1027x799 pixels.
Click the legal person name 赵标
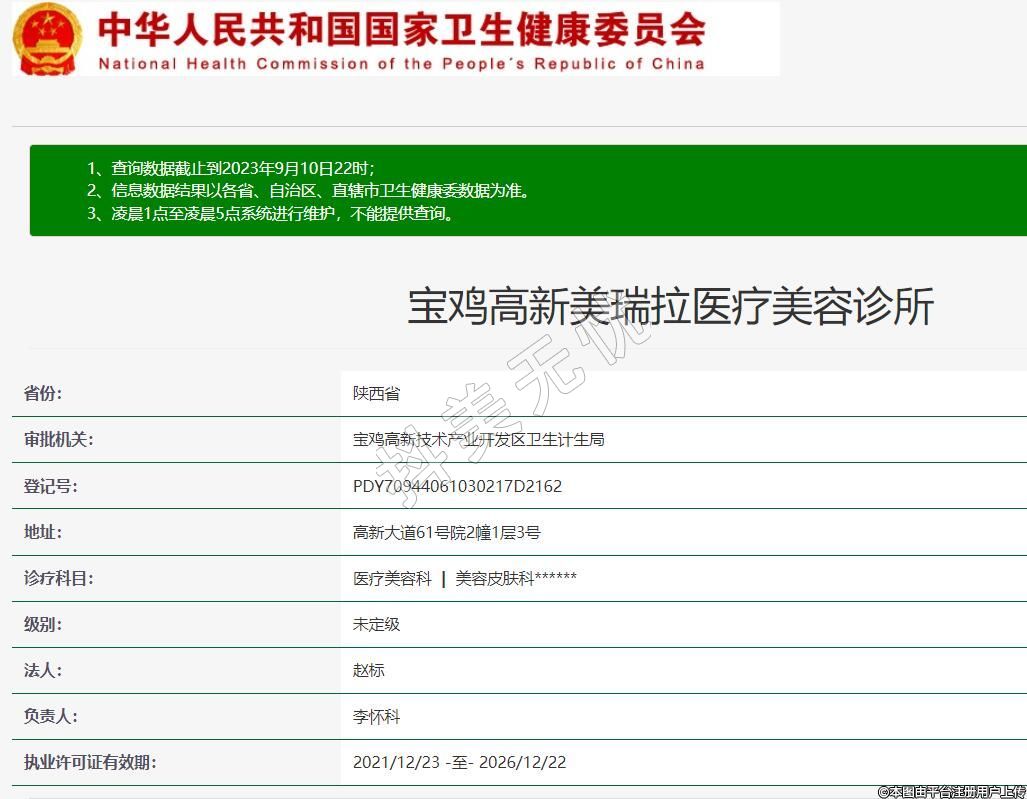(368, 670)
